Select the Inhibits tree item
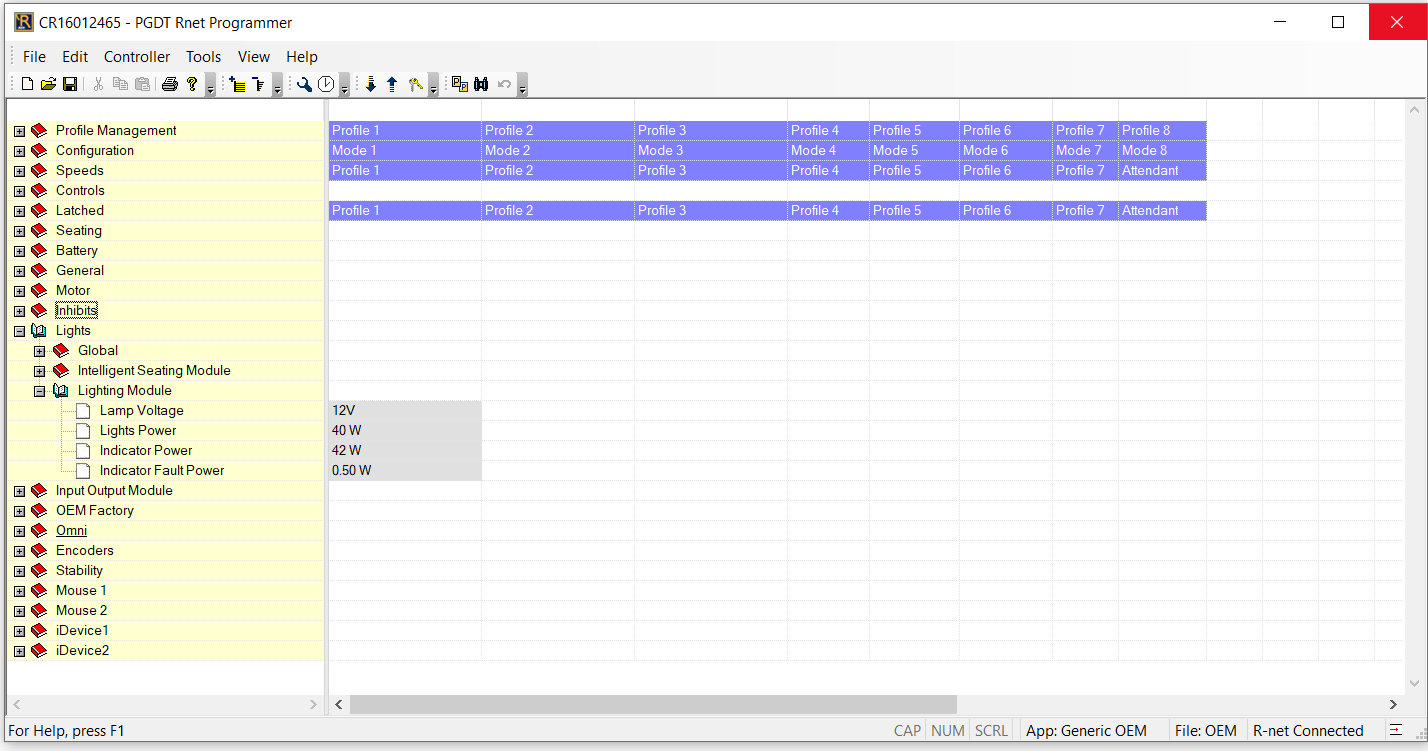The image size is (1428, 751). [x=76, y=311]
